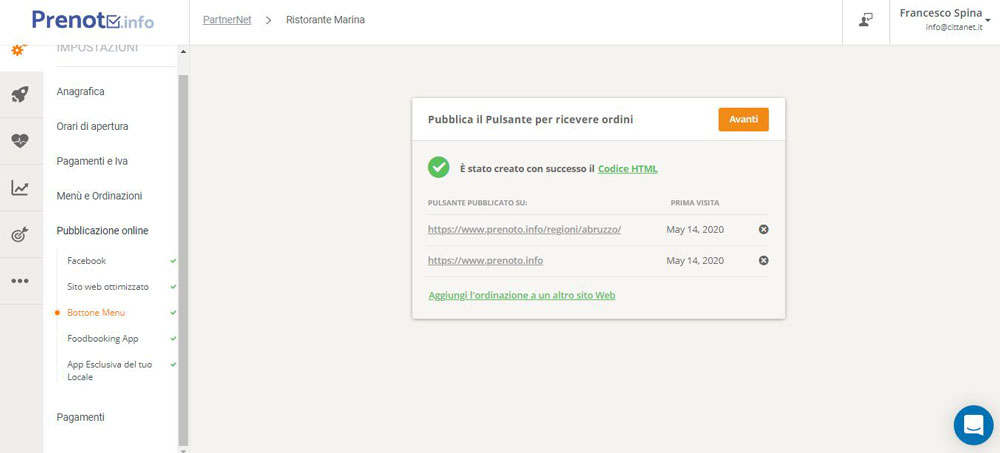Go to PartnerNet breadcrumb link

click(225, 20)
